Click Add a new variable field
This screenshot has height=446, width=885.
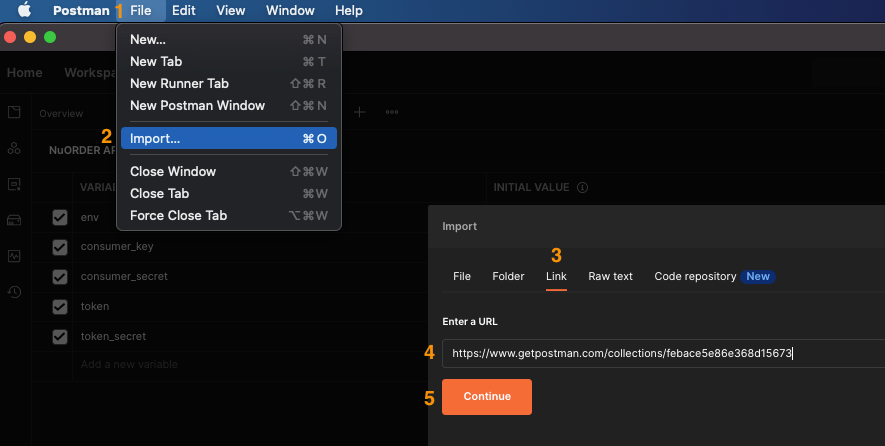[x=129, y=365]
